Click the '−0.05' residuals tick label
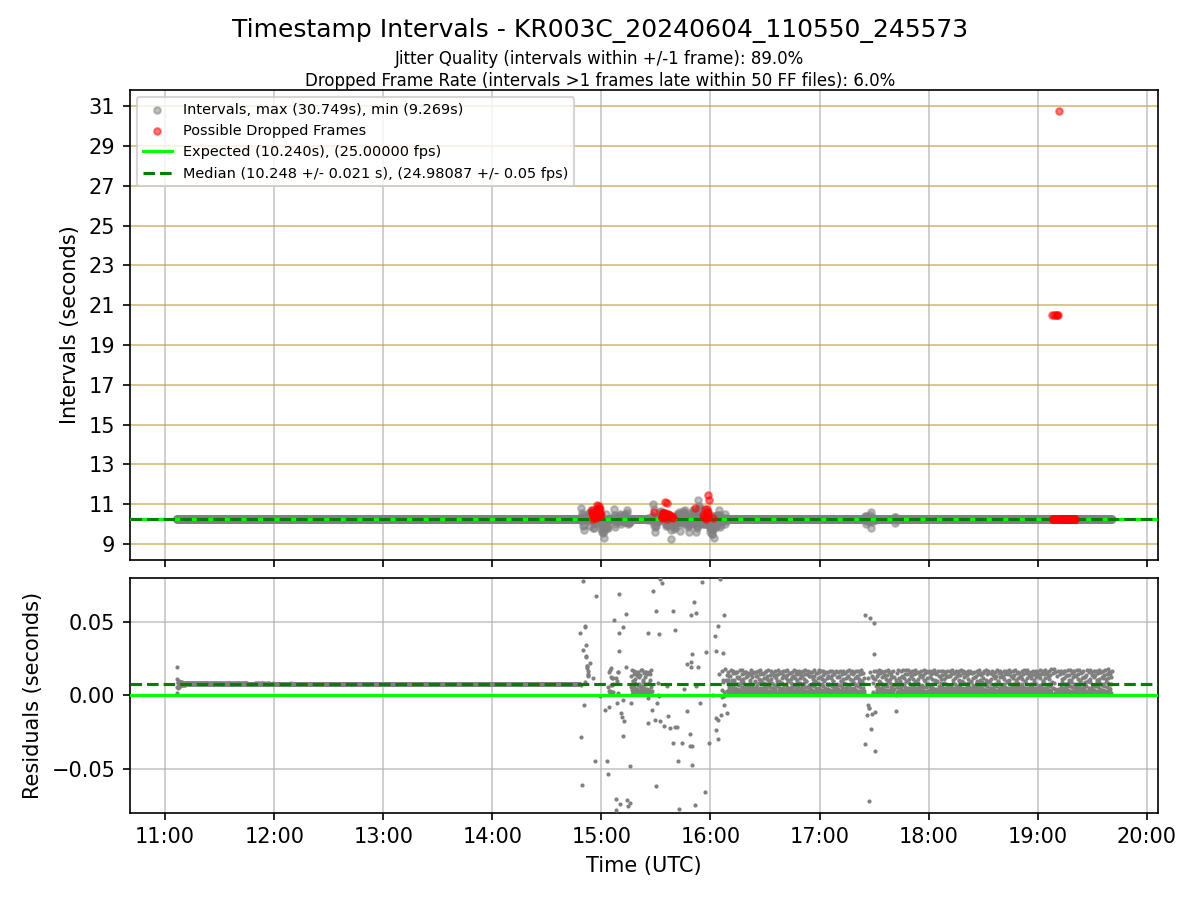1200x900 pixels. [x=86, y=769]
